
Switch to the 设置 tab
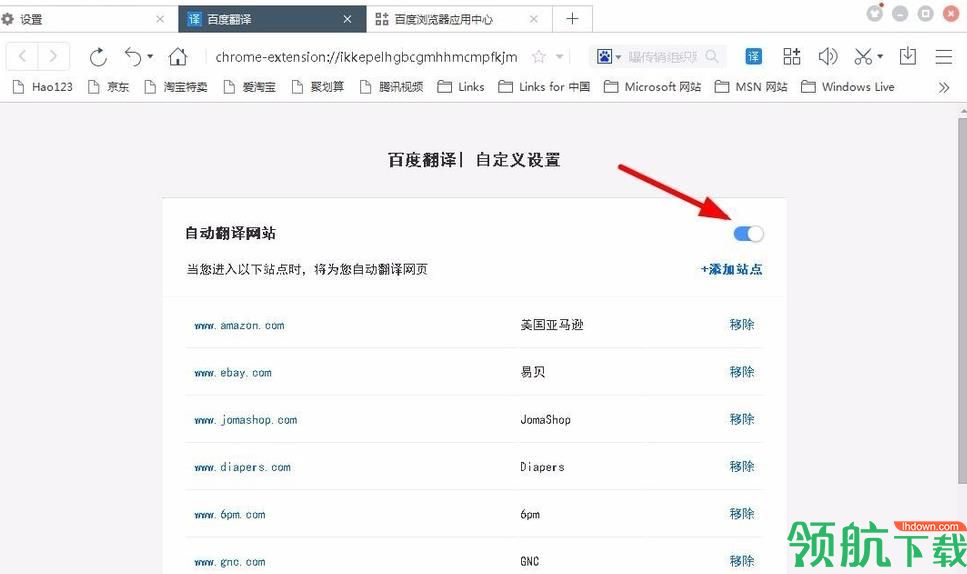tap(88, 19)
